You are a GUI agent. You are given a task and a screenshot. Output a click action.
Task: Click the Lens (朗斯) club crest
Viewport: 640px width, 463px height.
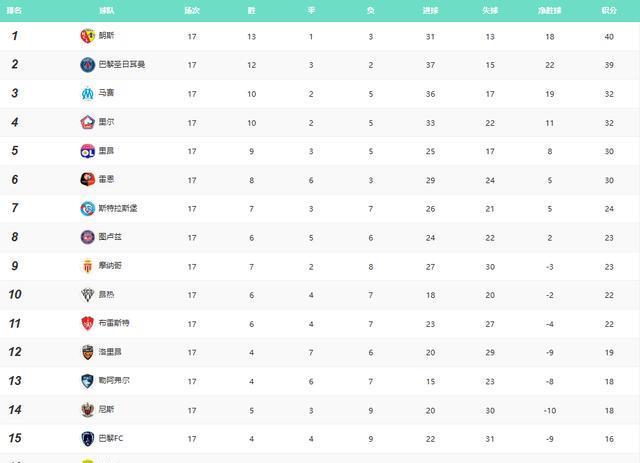(87, 36)
